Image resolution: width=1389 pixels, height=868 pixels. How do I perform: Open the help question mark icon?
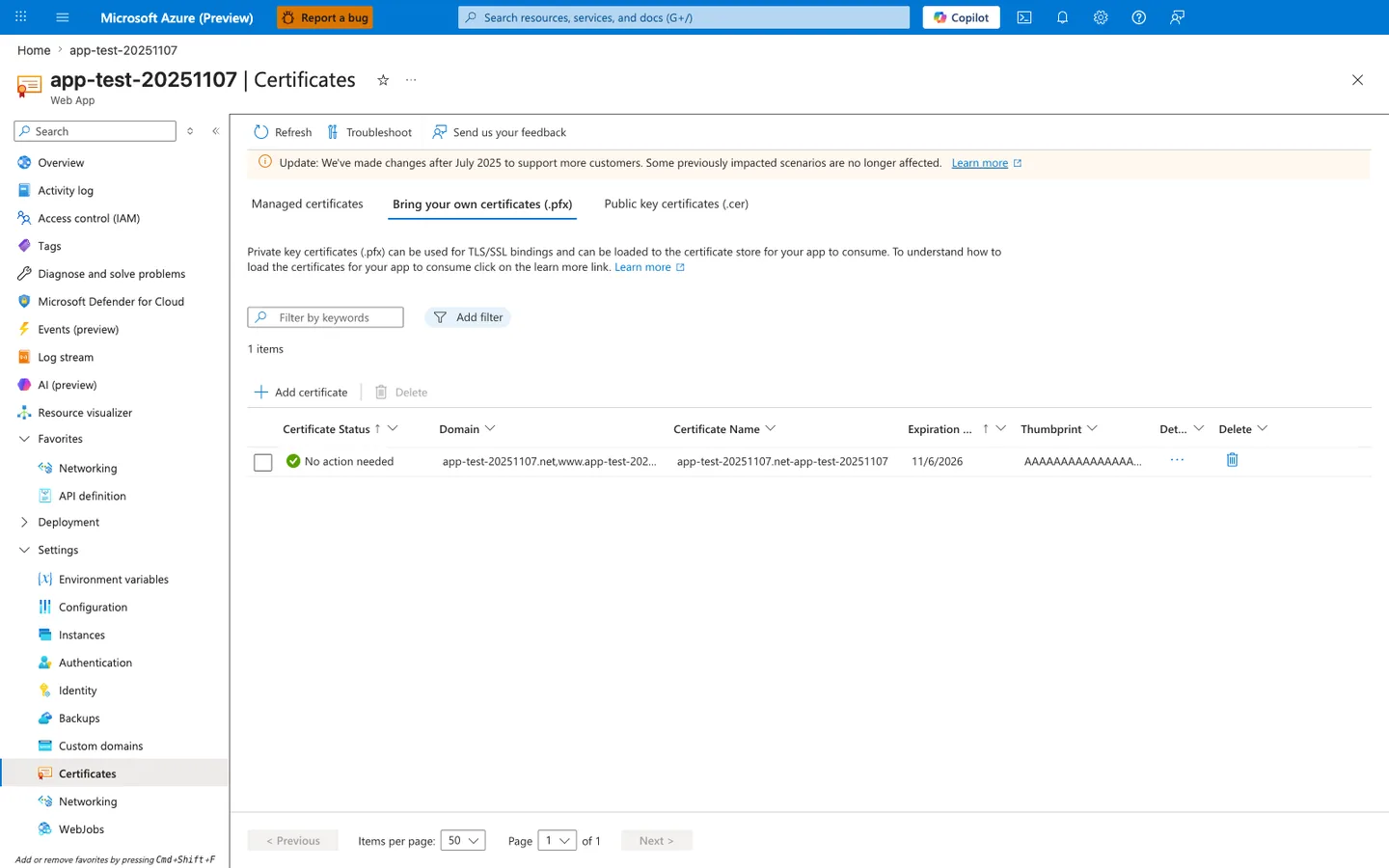click(1139, 17)
